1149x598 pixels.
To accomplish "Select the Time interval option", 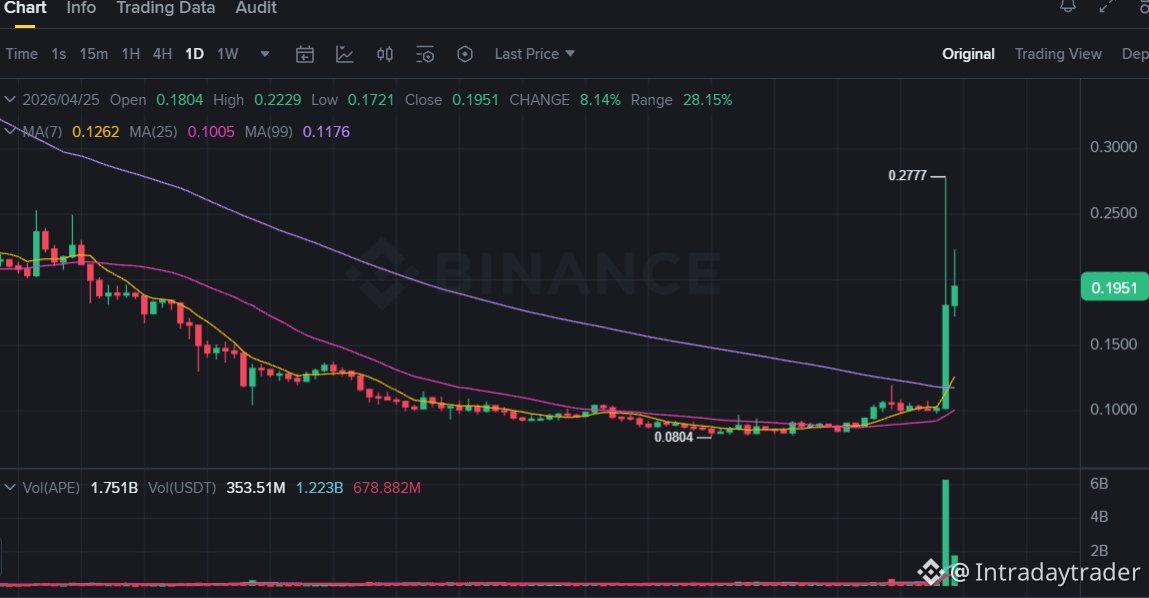I will (21, 54).
